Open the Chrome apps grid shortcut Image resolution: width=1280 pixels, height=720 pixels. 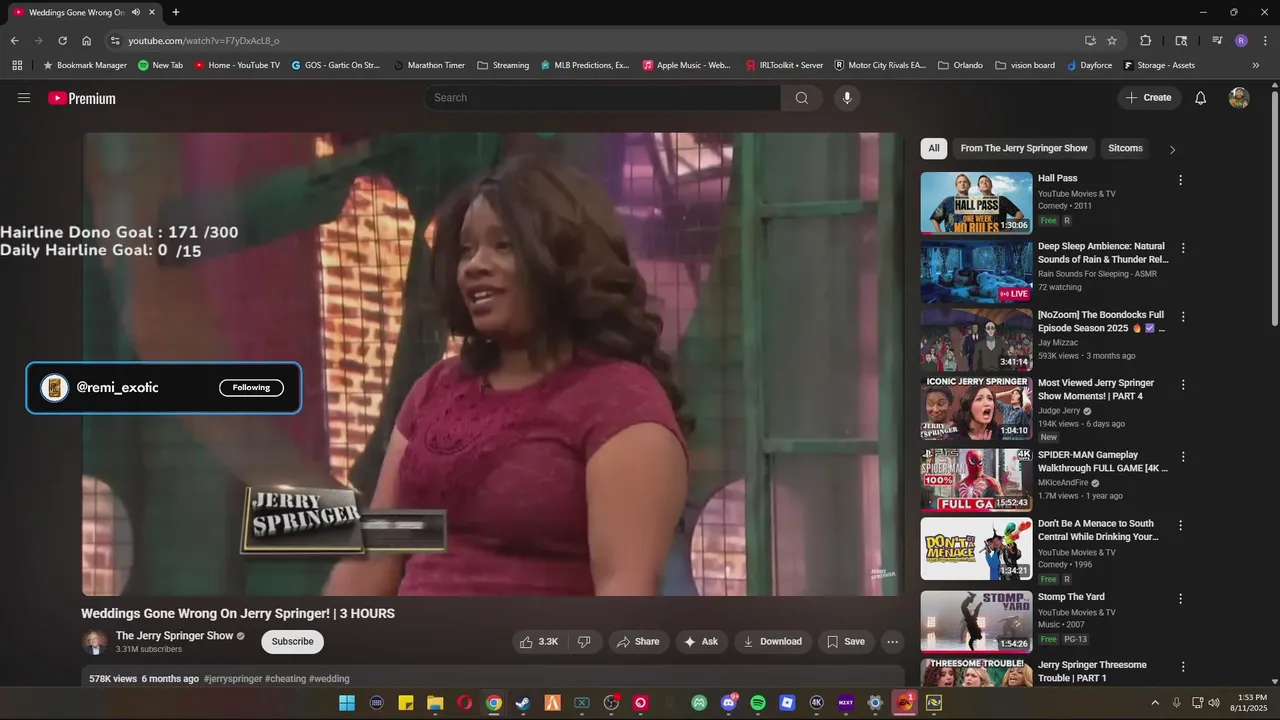[x=17, y=65]
